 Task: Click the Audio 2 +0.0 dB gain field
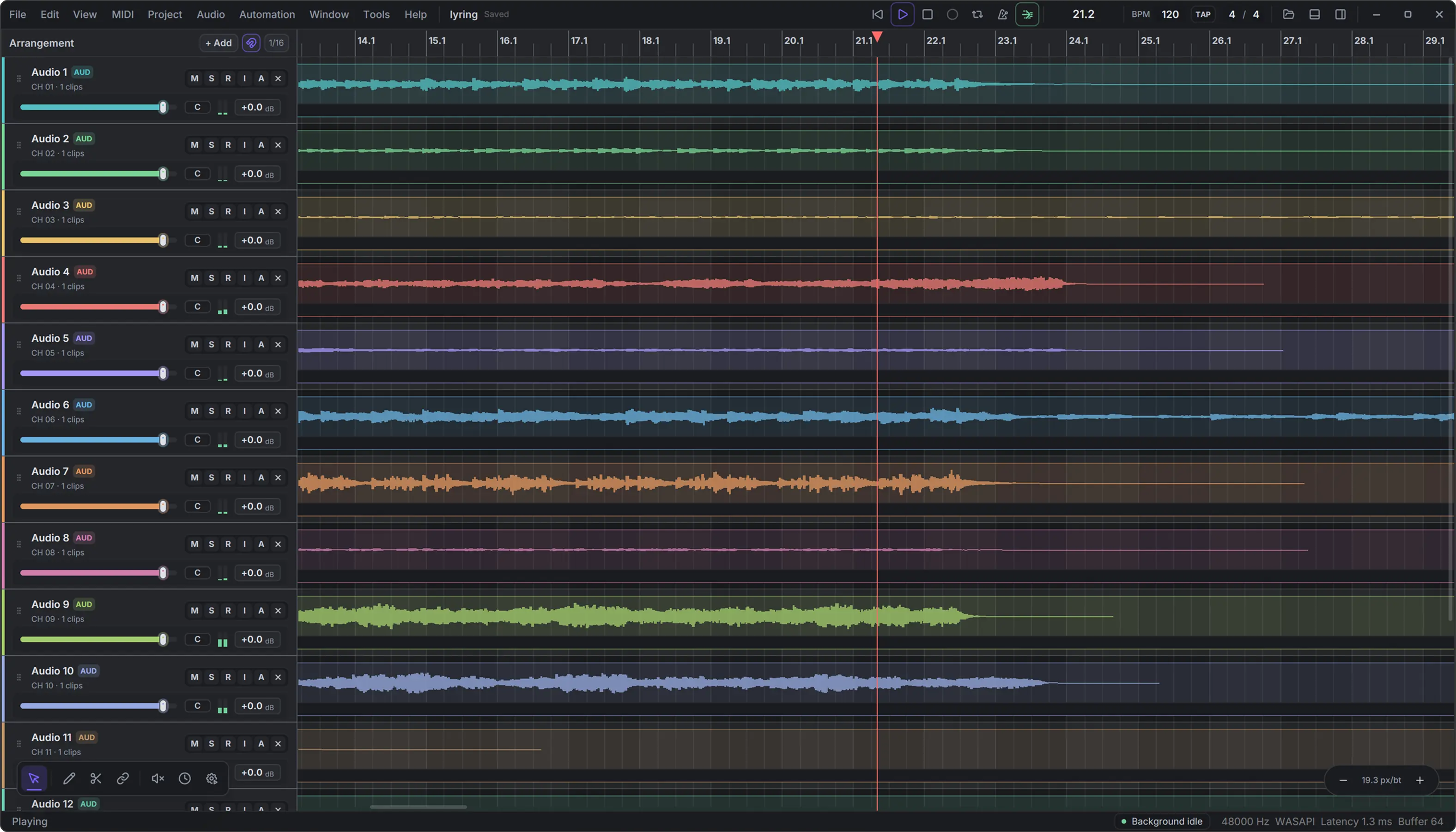click(258, 174)
